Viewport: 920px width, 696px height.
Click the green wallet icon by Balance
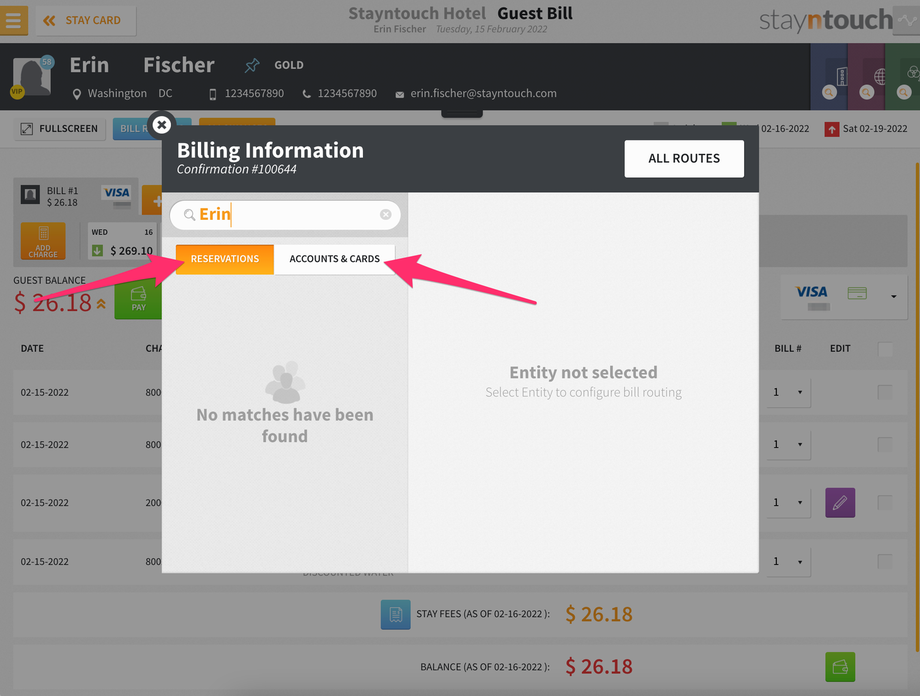coord(840,667)
